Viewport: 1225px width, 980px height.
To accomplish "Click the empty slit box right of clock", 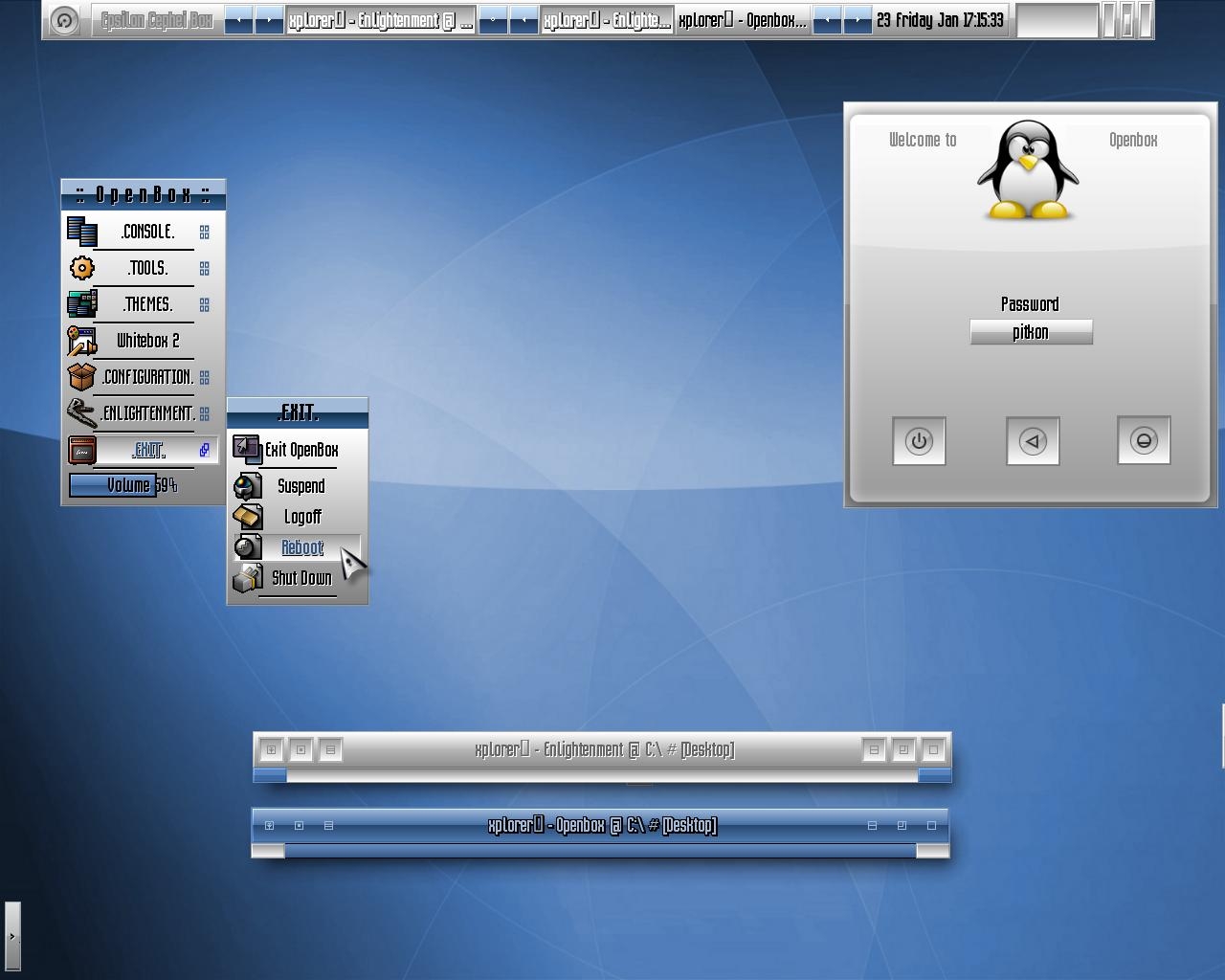I will click(1058, 20).
